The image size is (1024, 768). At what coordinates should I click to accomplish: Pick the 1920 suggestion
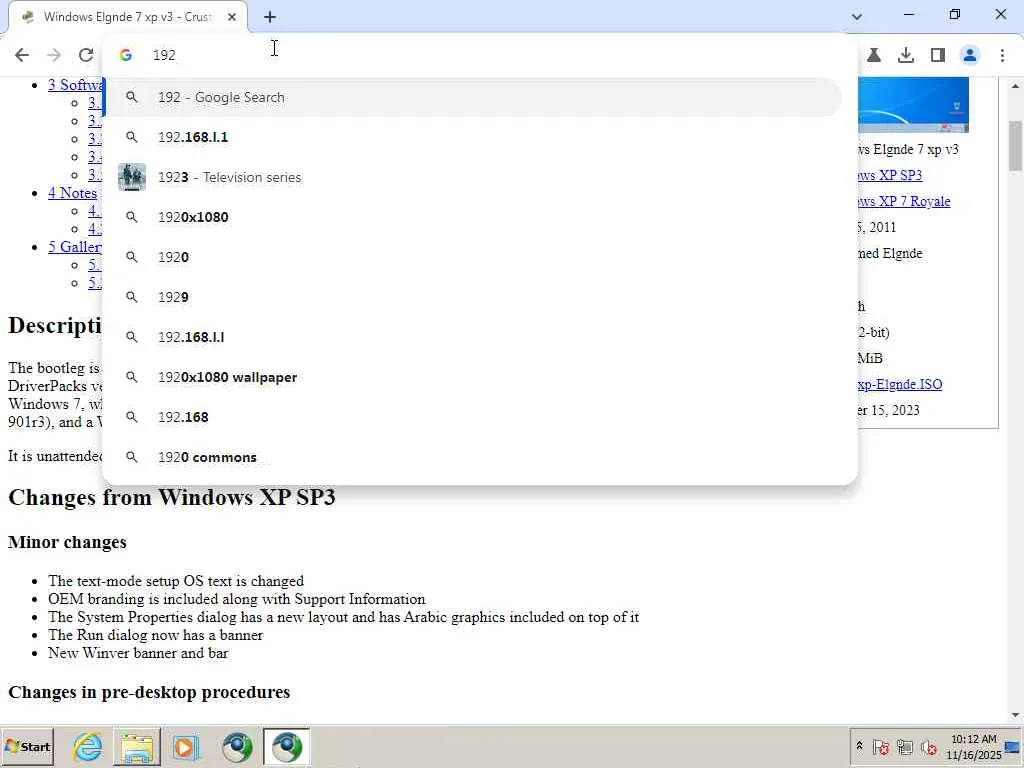472,257
